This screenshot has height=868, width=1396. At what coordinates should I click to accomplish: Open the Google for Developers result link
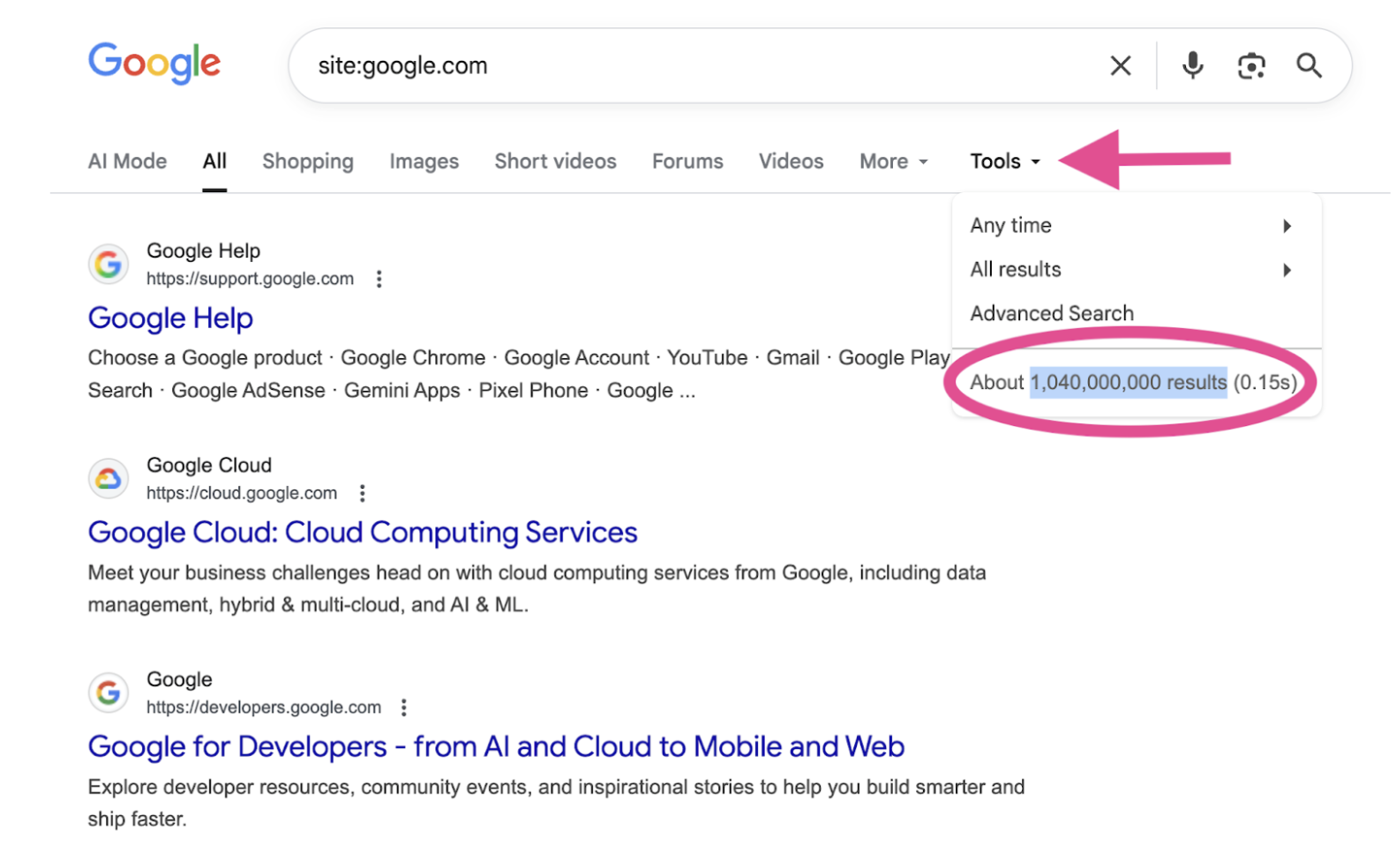[x=496, y=747]
